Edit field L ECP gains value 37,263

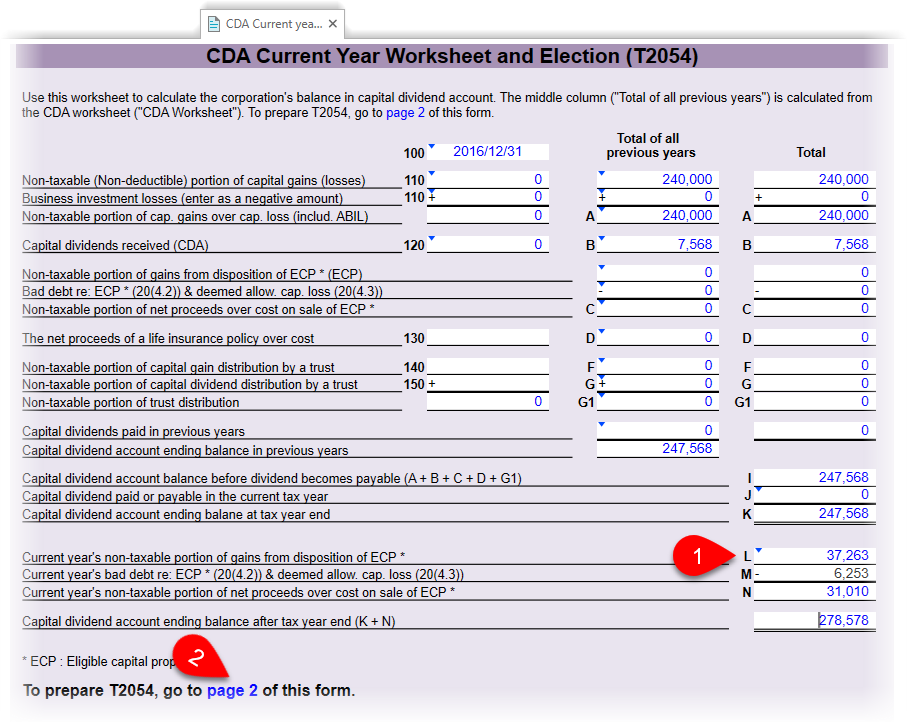[x=814, y=556]
